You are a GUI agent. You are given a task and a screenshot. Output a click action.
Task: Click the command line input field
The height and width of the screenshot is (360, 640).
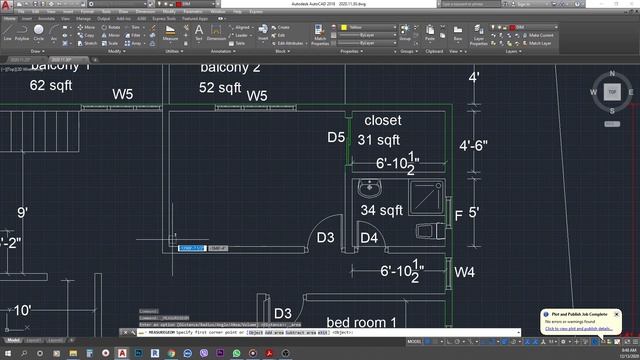(329, 333)
